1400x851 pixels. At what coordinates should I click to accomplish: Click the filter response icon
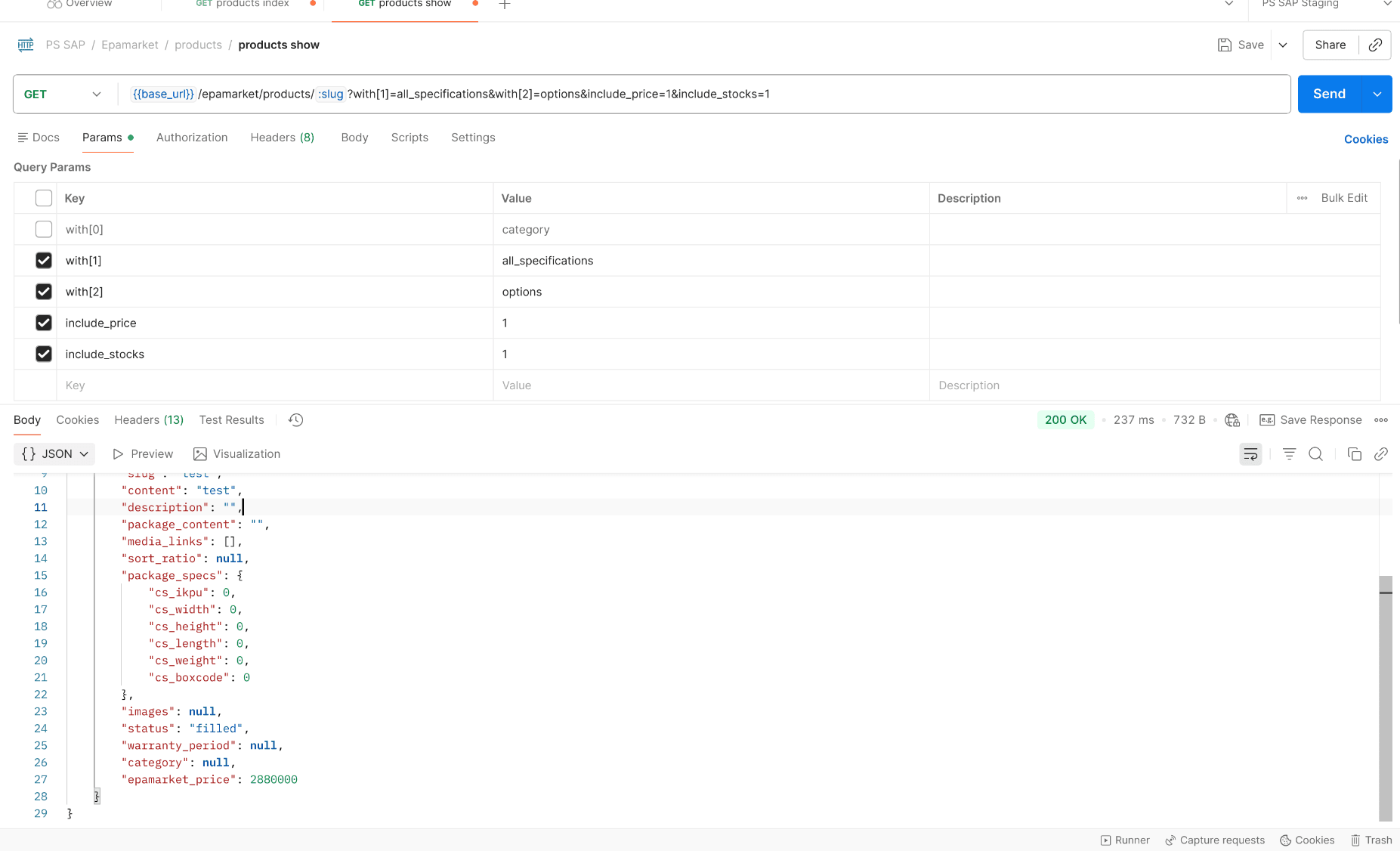[x=1289, y=454]
